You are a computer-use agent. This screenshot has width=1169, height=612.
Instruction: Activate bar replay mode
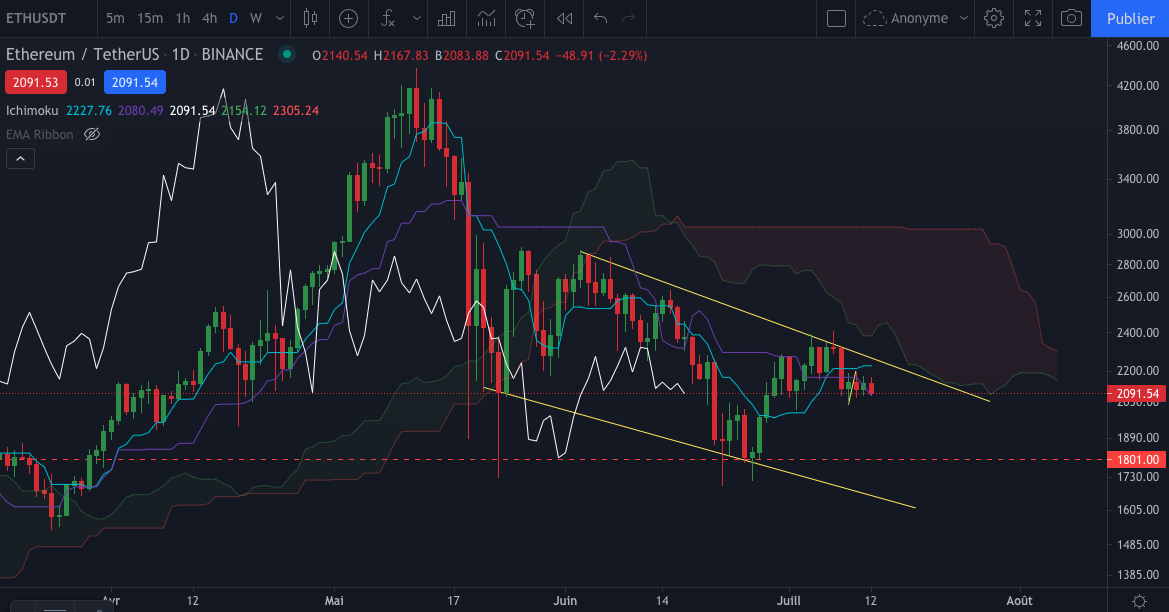(563, 18)
